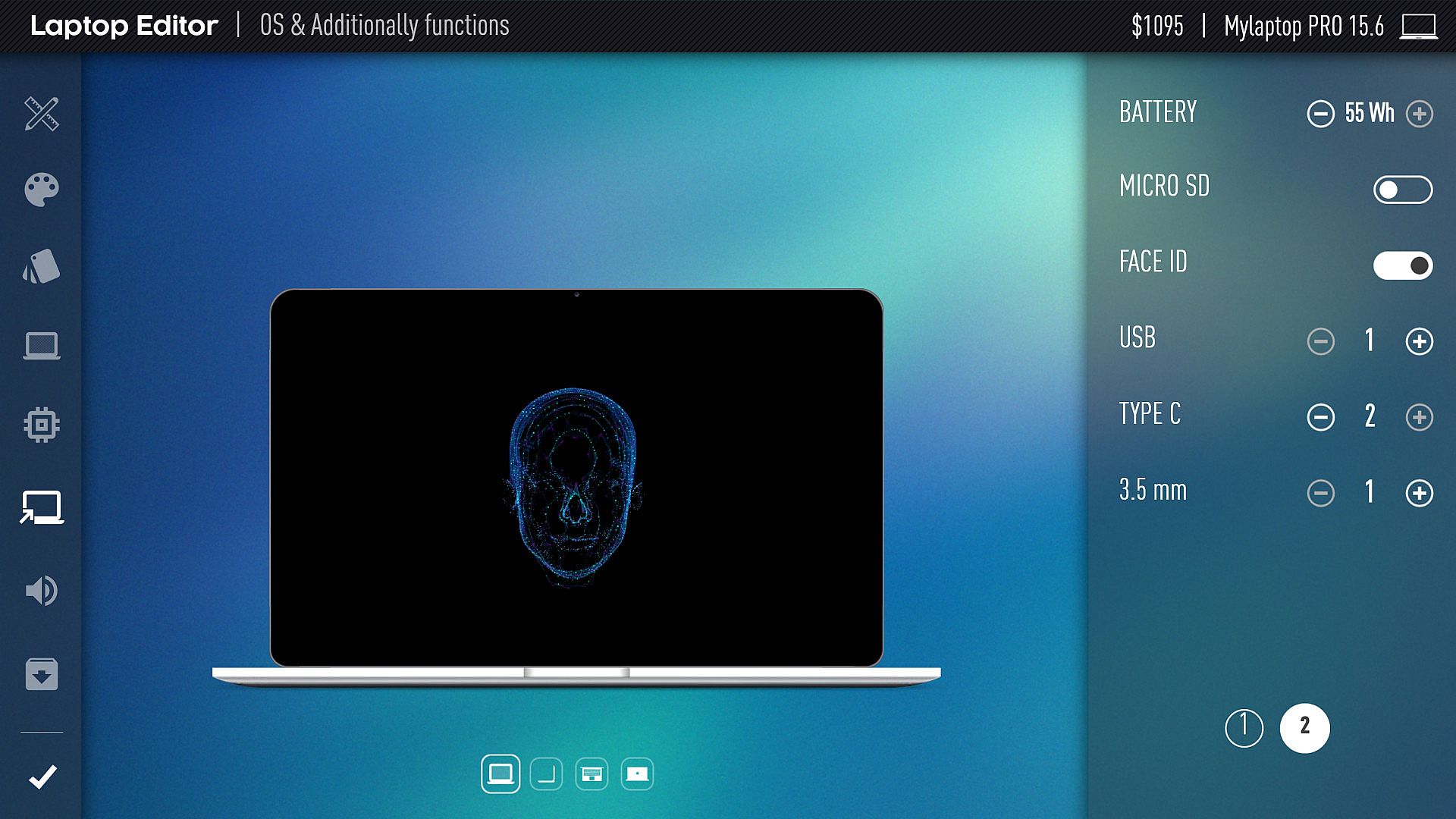Open the ruler and pencil dimensions section
The height and width of the screenshot is (819, 1456).
42,114
